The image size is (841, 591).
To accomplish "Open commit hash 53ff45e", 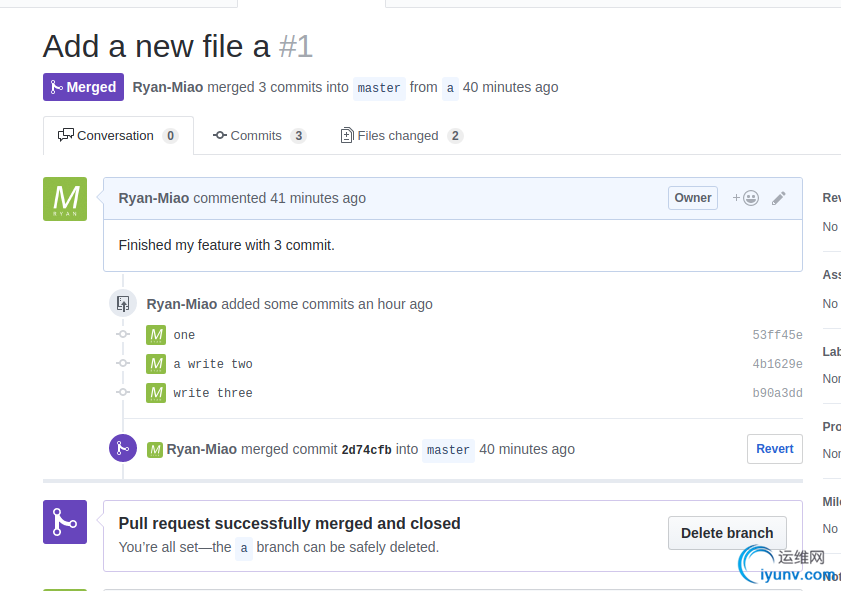I will (777, 335).
